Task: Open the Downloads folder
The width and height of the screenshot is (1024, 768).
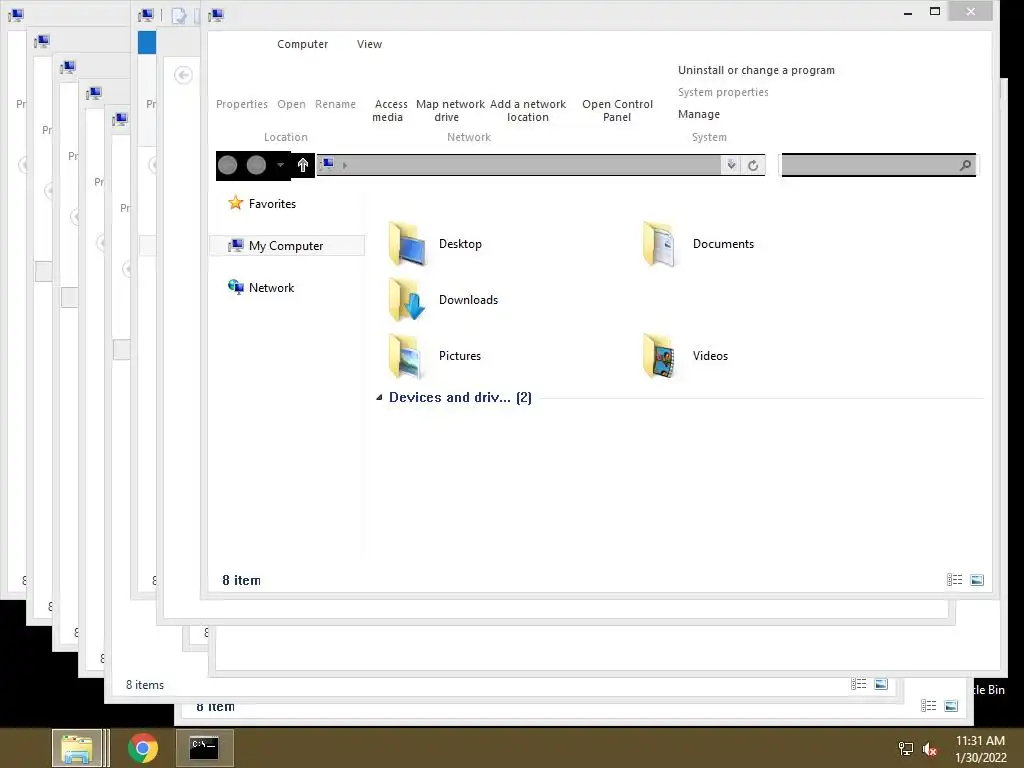Action: tap(443, 300)
